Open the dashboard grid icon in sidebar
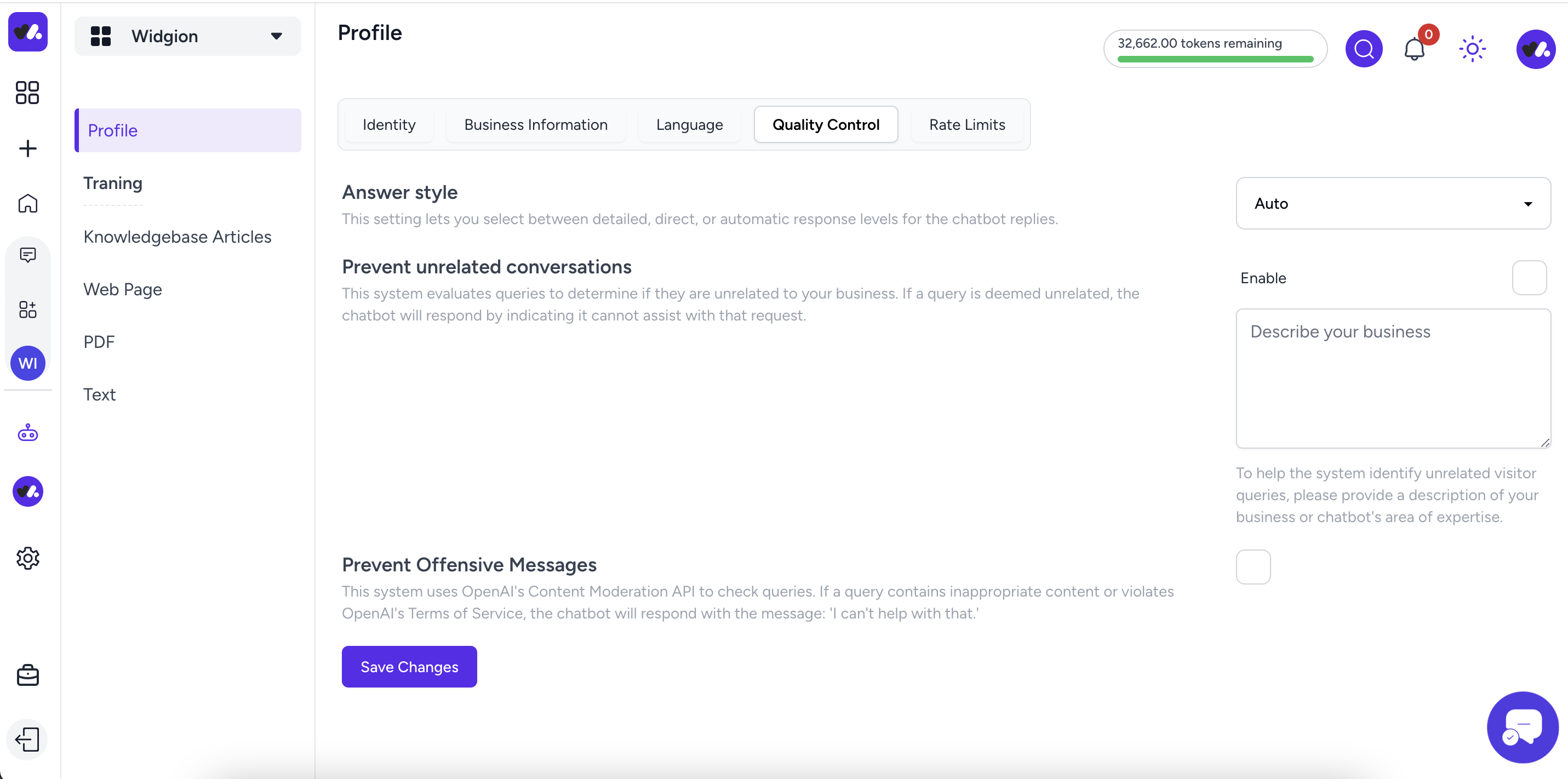The image size is (1568, 779). click(27, 93)
